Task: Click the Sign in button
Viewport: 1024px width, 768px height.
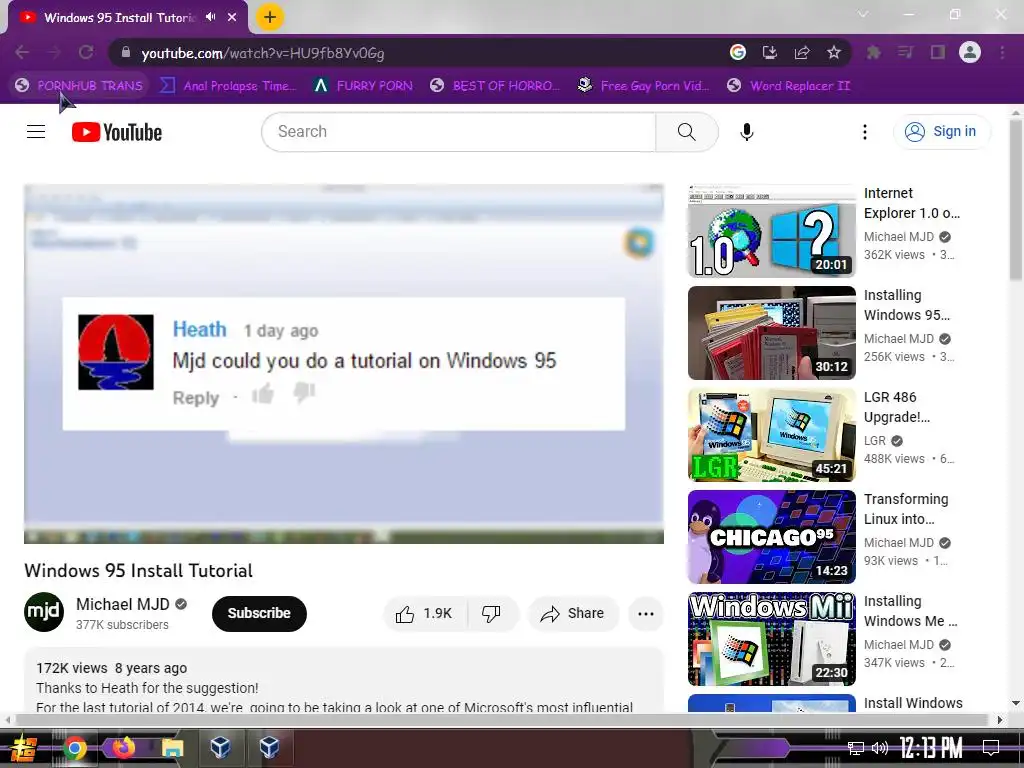Action: 941,132
